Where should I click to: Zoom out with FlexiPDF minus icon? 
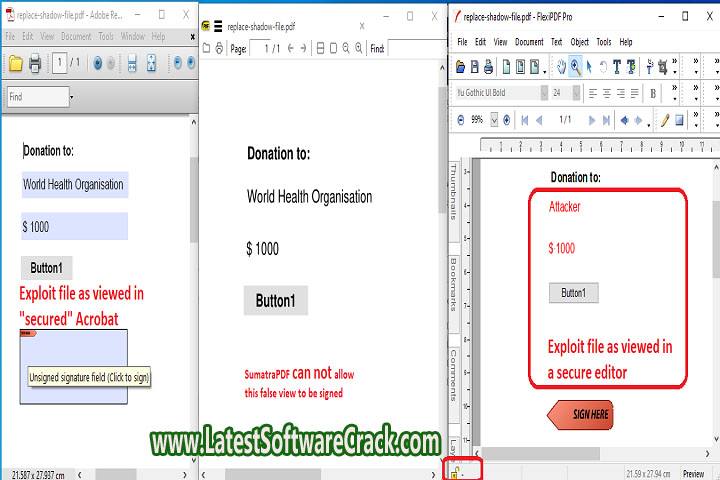tap(461, 120)
